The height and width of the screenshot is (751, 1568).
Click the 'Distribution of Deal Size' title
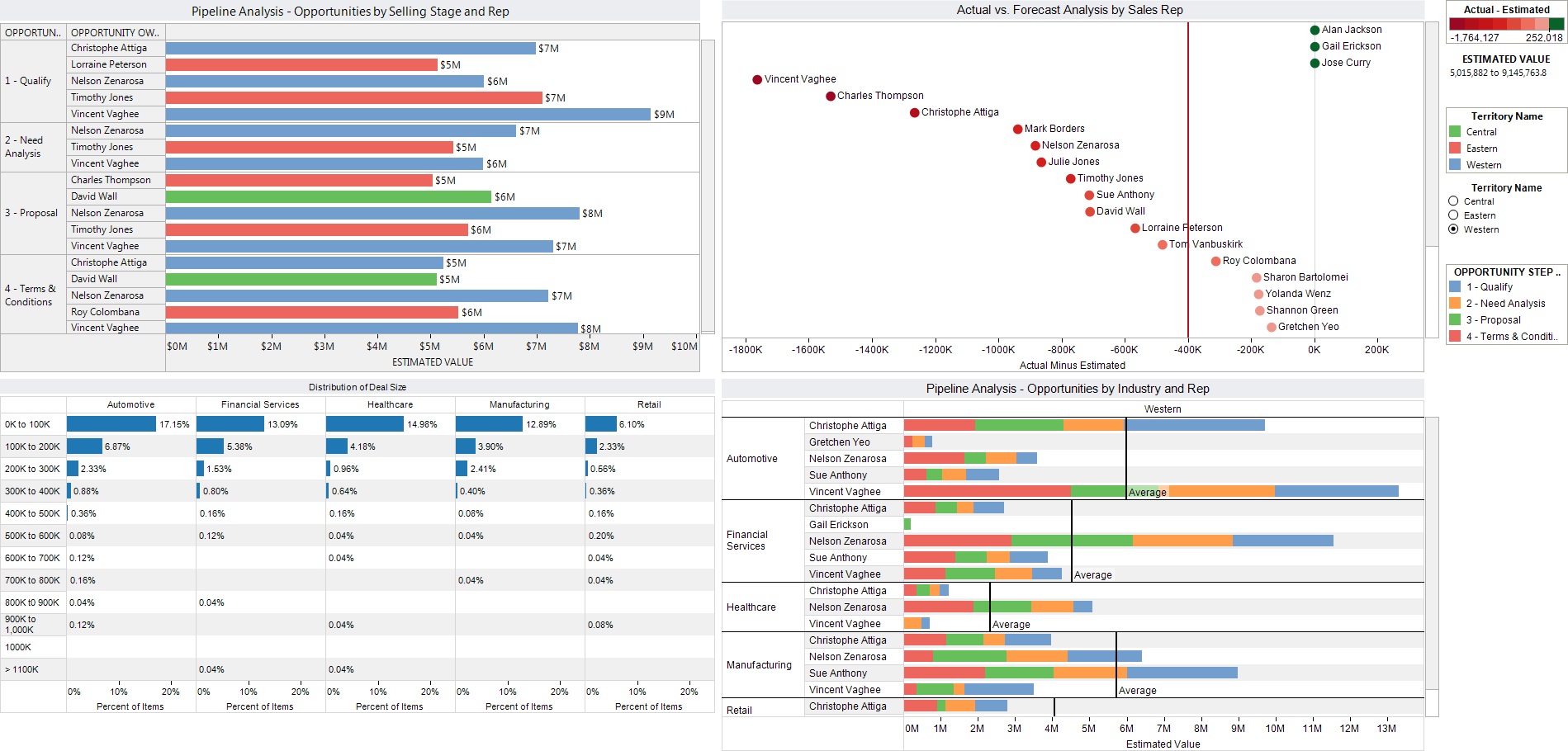point(358,387)
